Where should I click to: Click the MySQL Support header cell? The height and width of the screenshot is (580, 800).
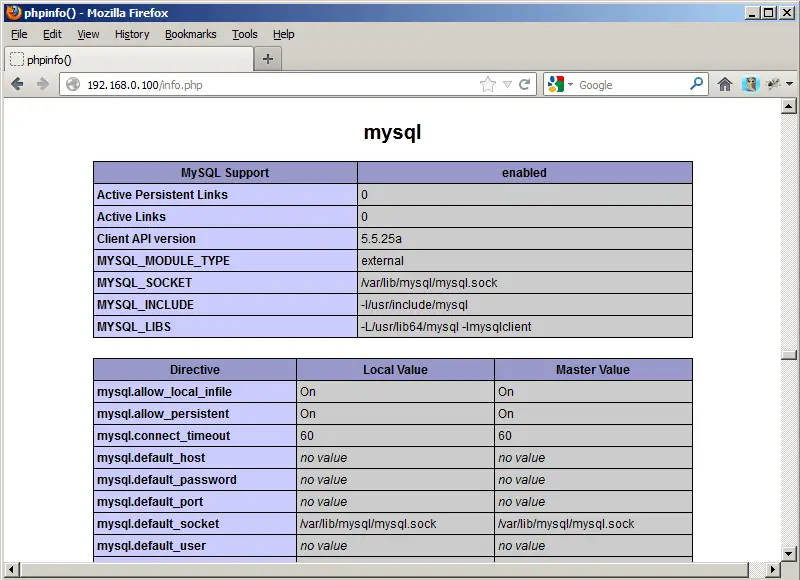pyautogui.click(x=225, y=172)
